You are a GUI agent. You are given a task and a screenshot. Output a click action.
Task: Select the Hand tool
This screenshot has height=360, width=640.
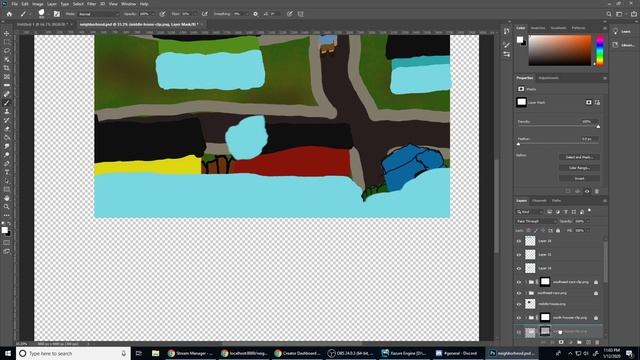coord(7,198)
